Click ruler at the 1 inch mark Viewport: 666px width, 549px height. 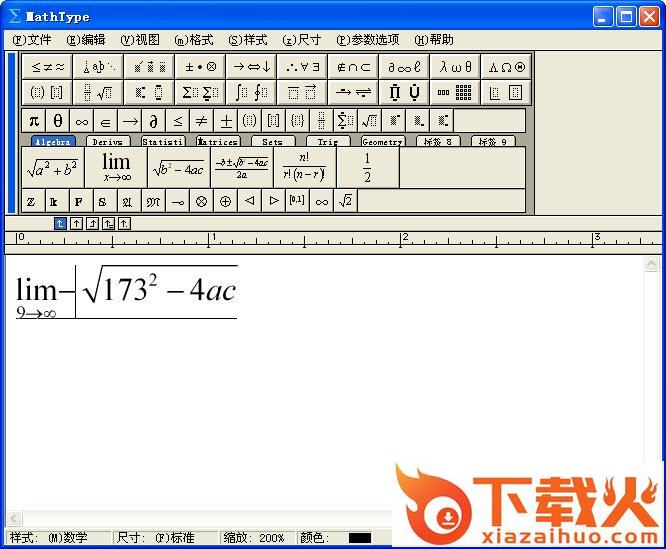coord(209,240)
